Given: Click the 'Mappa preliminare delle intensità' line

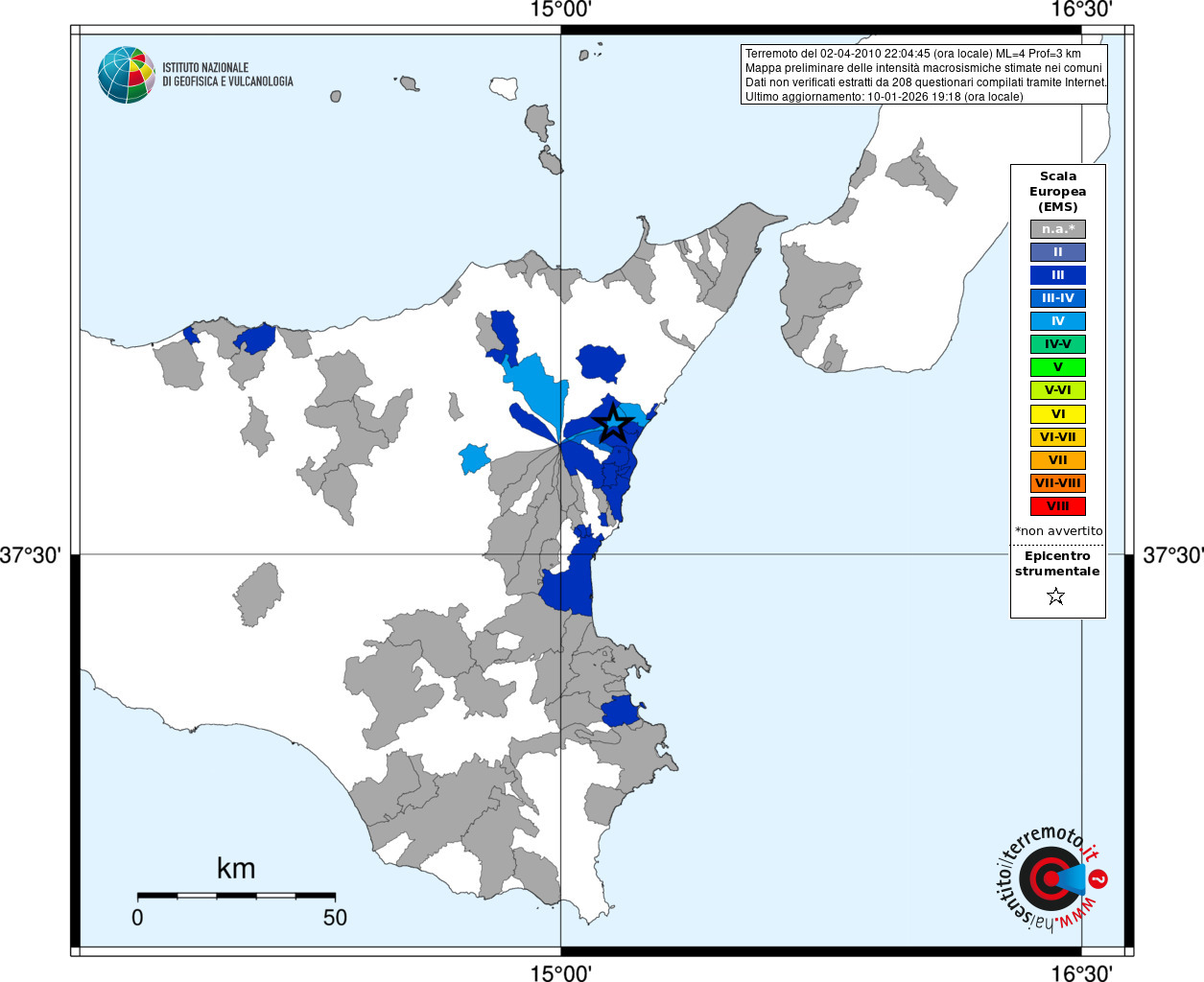Looking at the screenshot, I should tap(924, 68).
